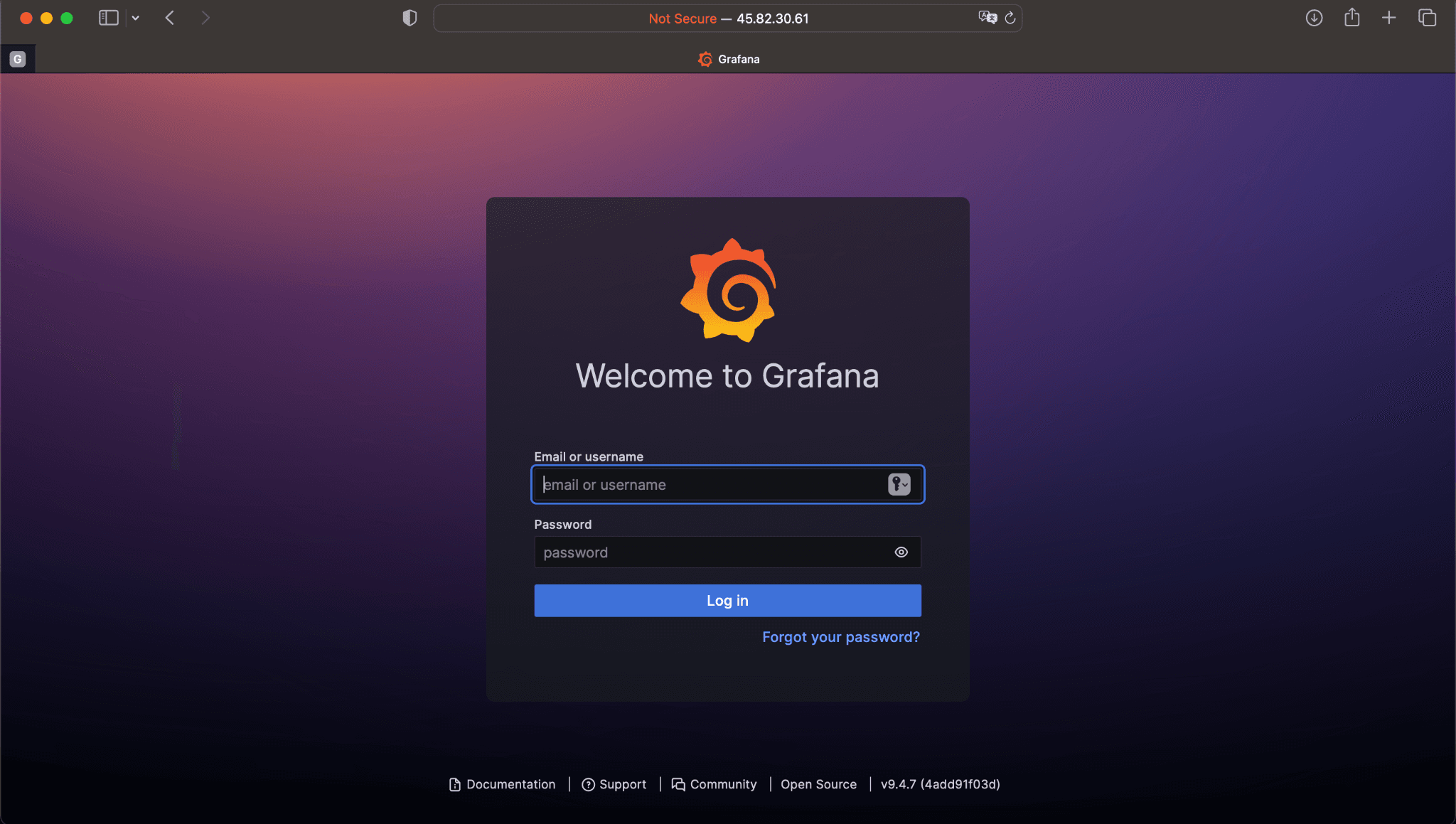
Task: Select the pinned G tab
Action: pos(18,59)
